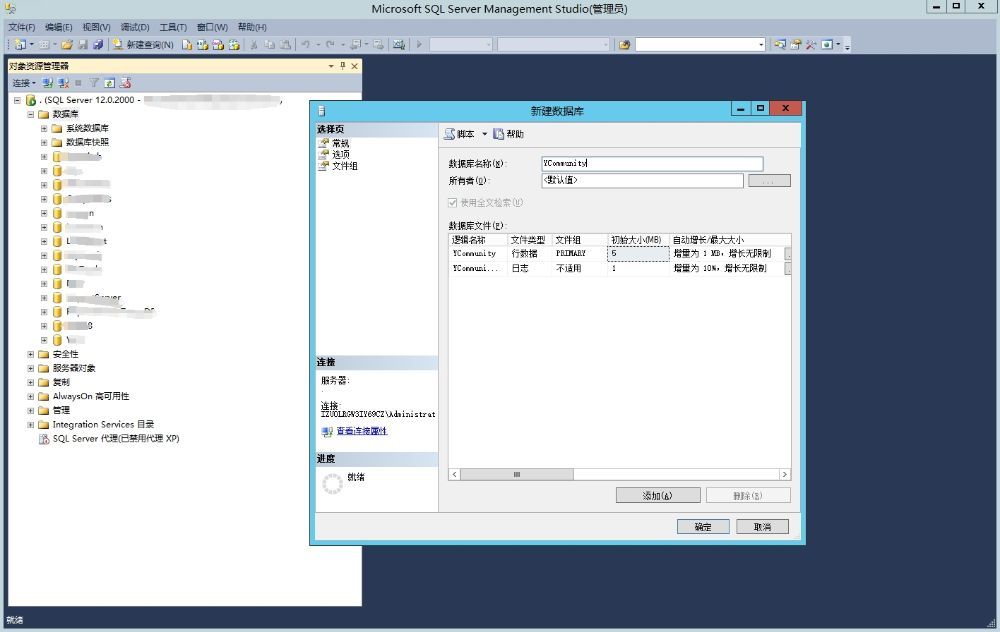Click the Save All toolbar icon
1000x632 pixels.
[x=98, y=45]
